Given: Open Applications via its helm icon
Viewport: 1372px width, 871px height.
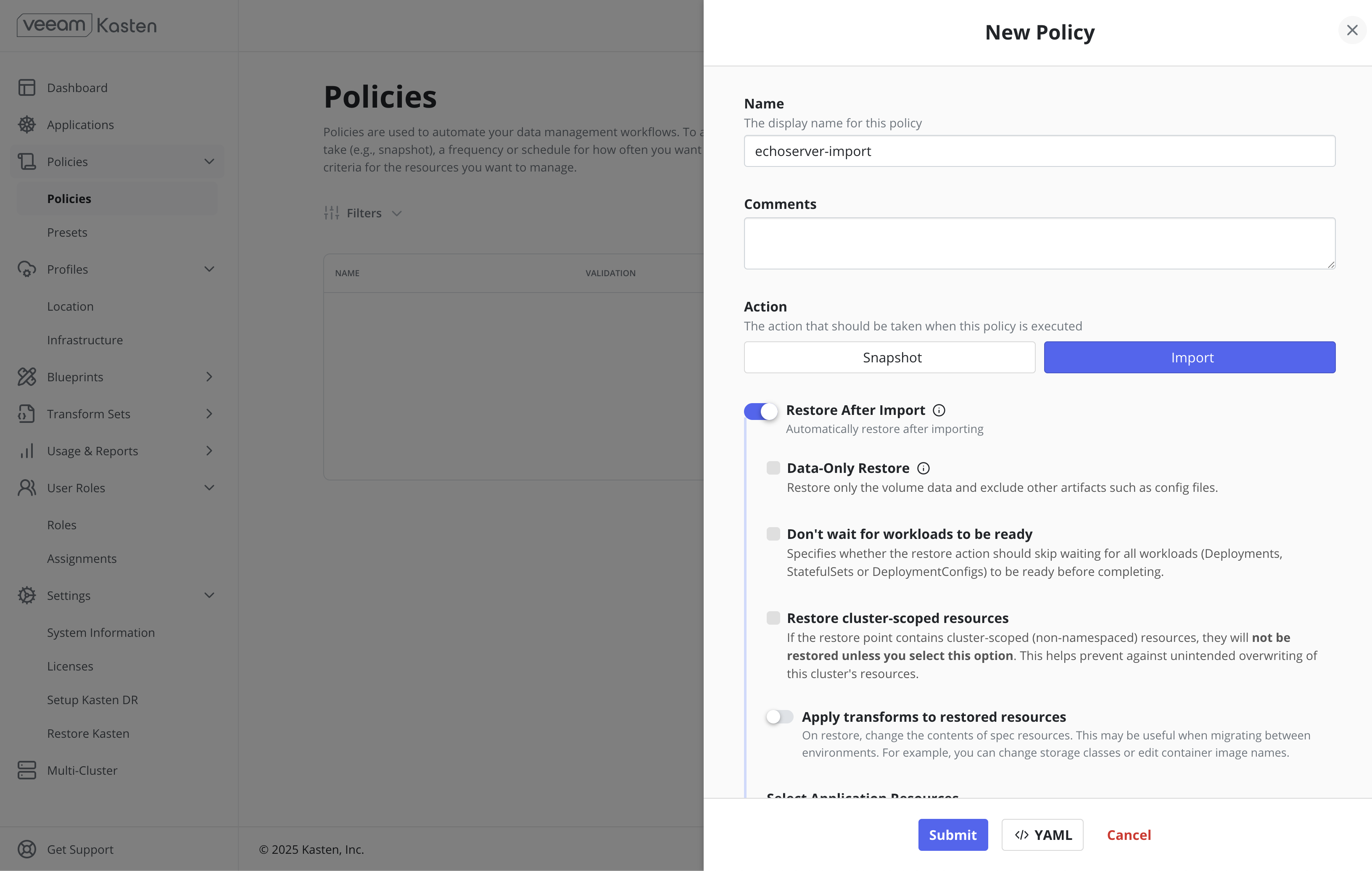Looking at the screenshot, I should click(27, 125).
